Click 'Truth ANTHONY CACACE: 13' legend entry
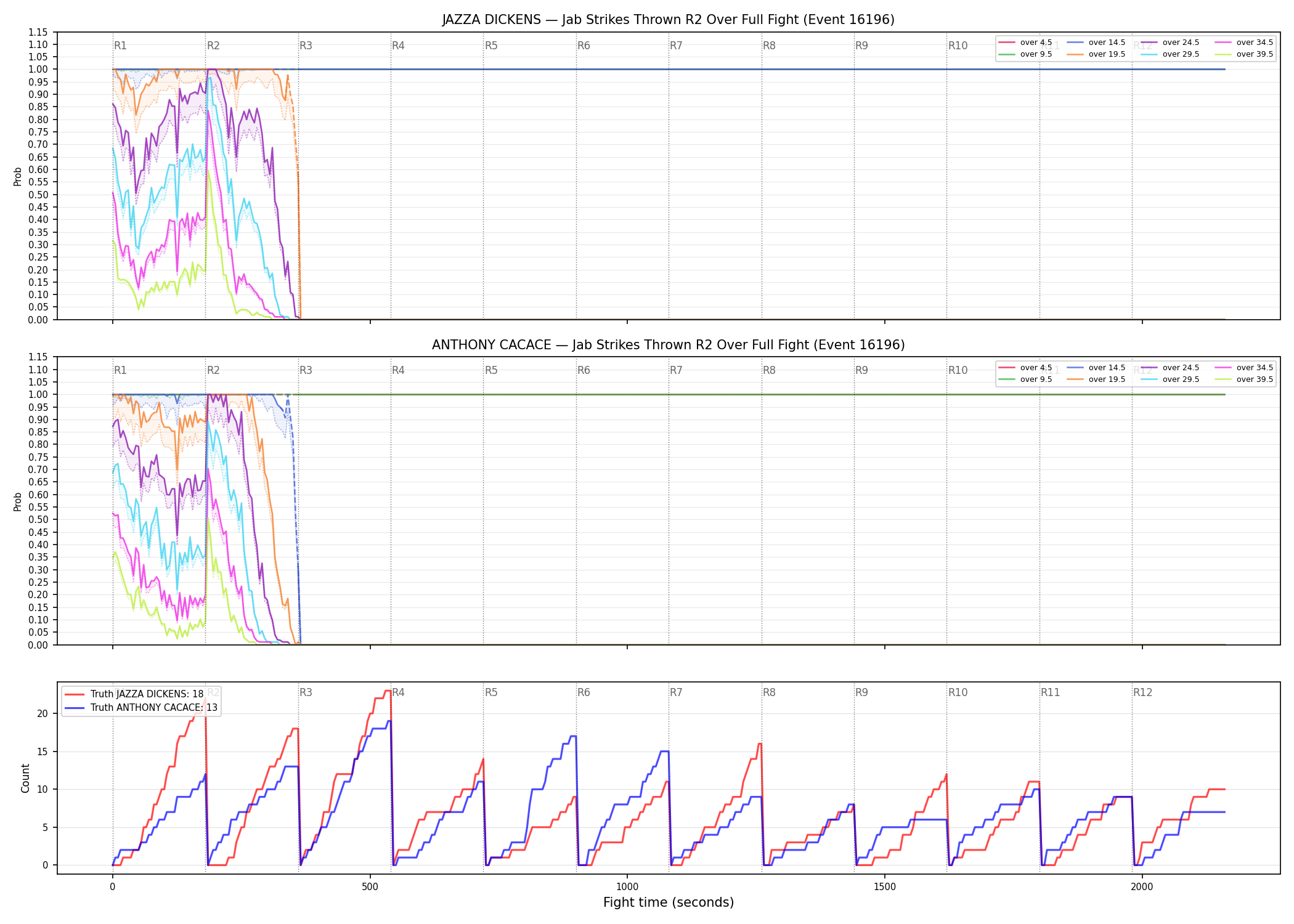The image size is (1294, 924). pyautogui.click(x=141, y=707)
